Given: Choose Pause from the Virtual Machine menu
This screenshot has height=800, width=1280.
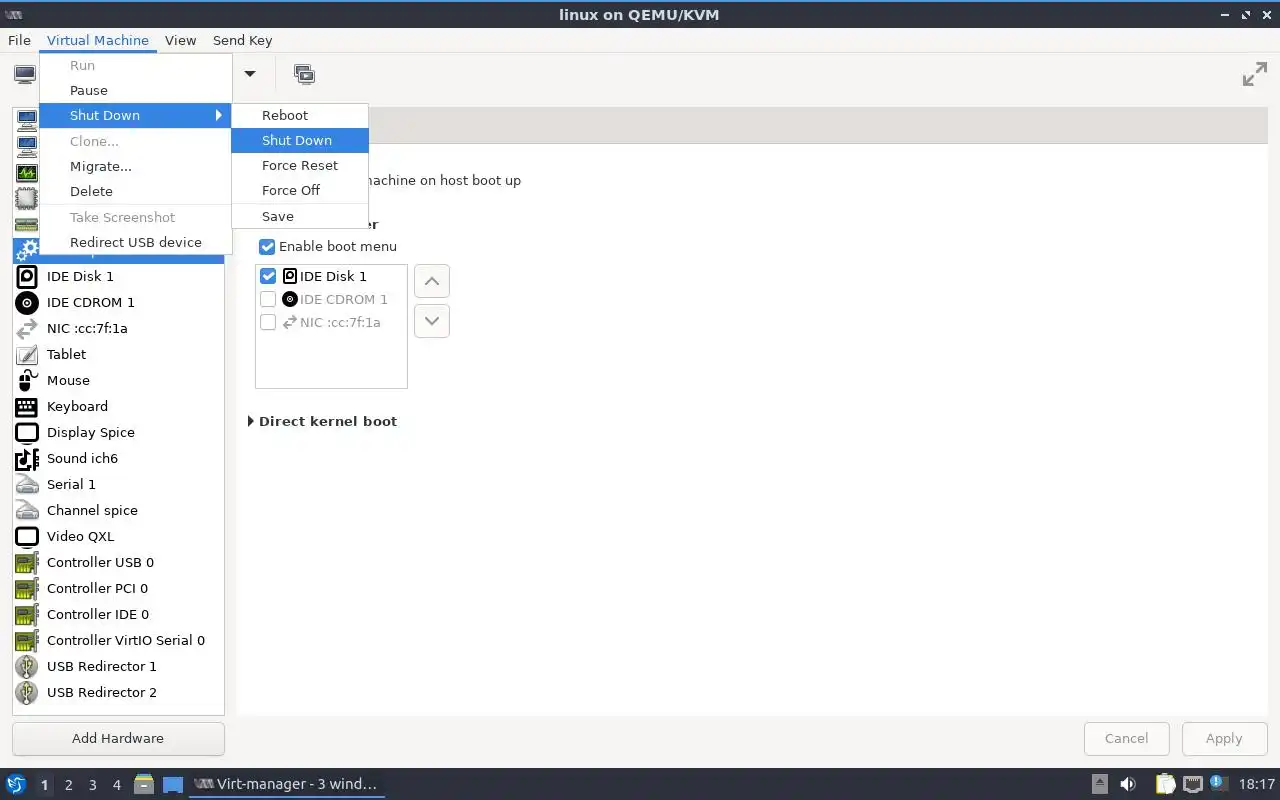Looking at the screenshot, I should [135, 90].
